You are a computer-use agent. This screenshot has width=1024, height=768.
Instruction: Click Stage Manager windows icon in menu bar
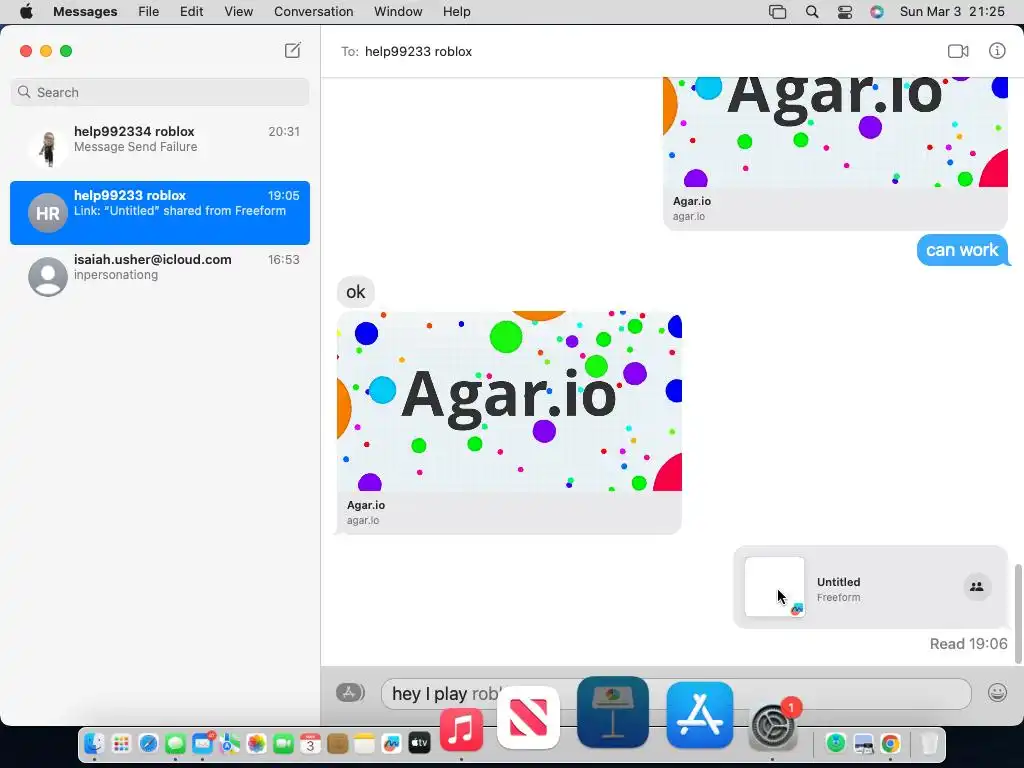pyautogui.click(x=777, y=12)
